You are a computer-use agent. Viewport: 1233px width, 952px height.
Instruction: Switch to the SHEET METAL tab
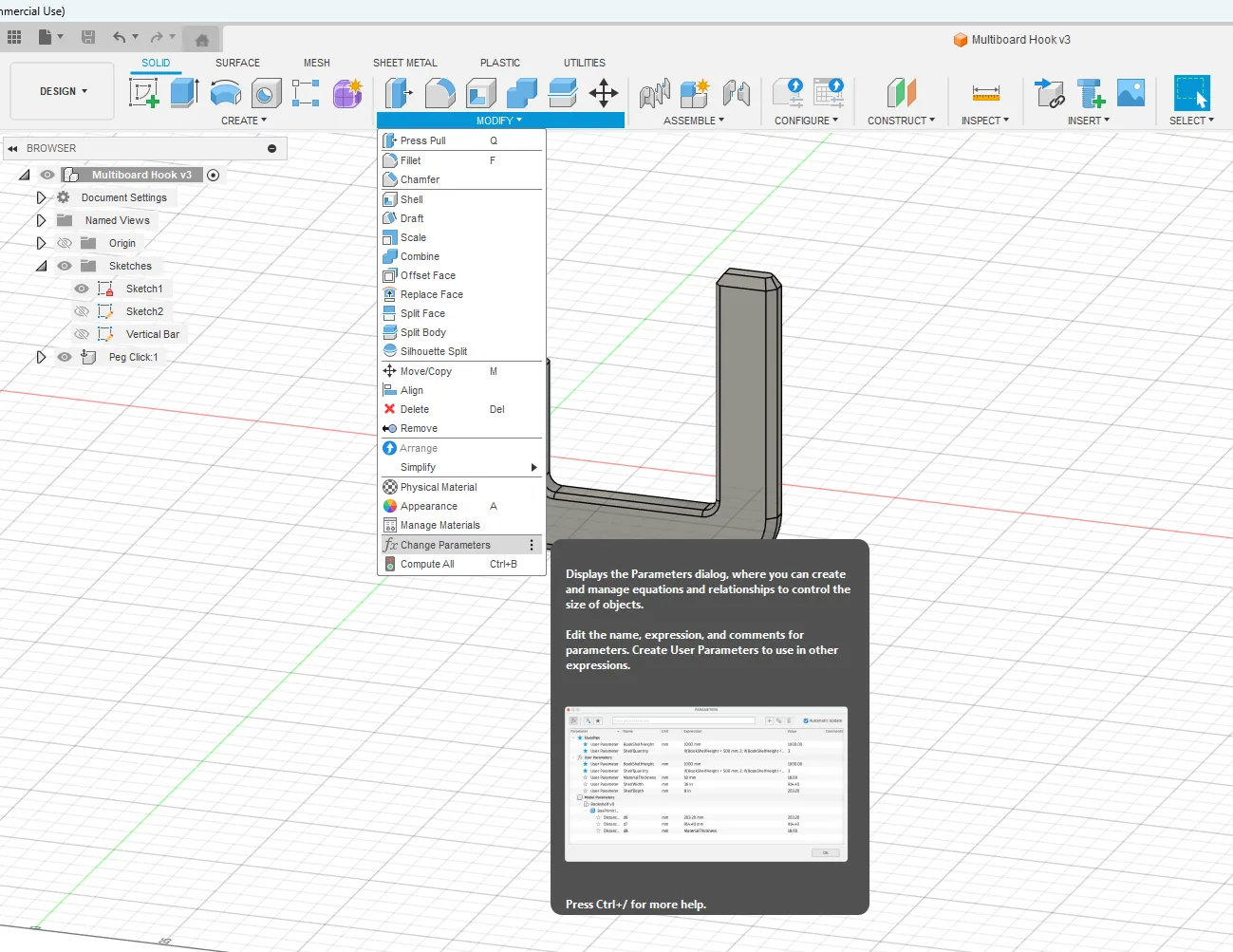tap(404, 63)
